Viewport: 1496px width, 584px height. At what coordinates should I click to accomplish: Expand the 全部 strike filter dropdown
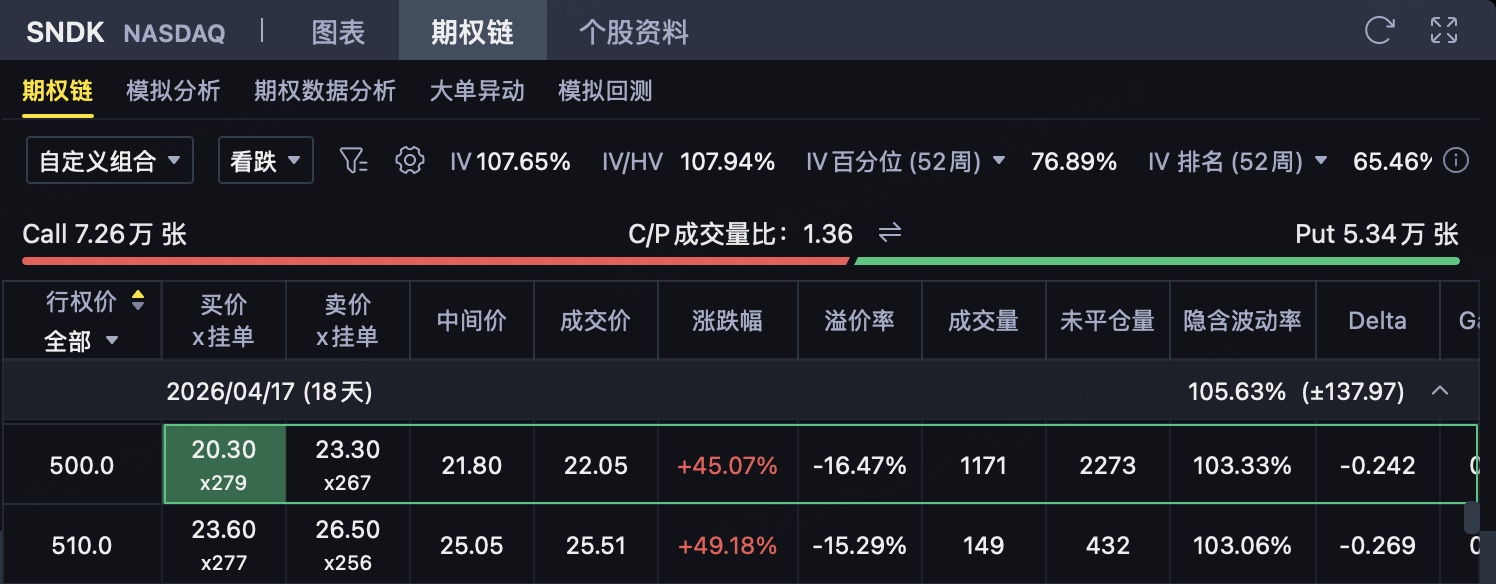pos(81,342)
